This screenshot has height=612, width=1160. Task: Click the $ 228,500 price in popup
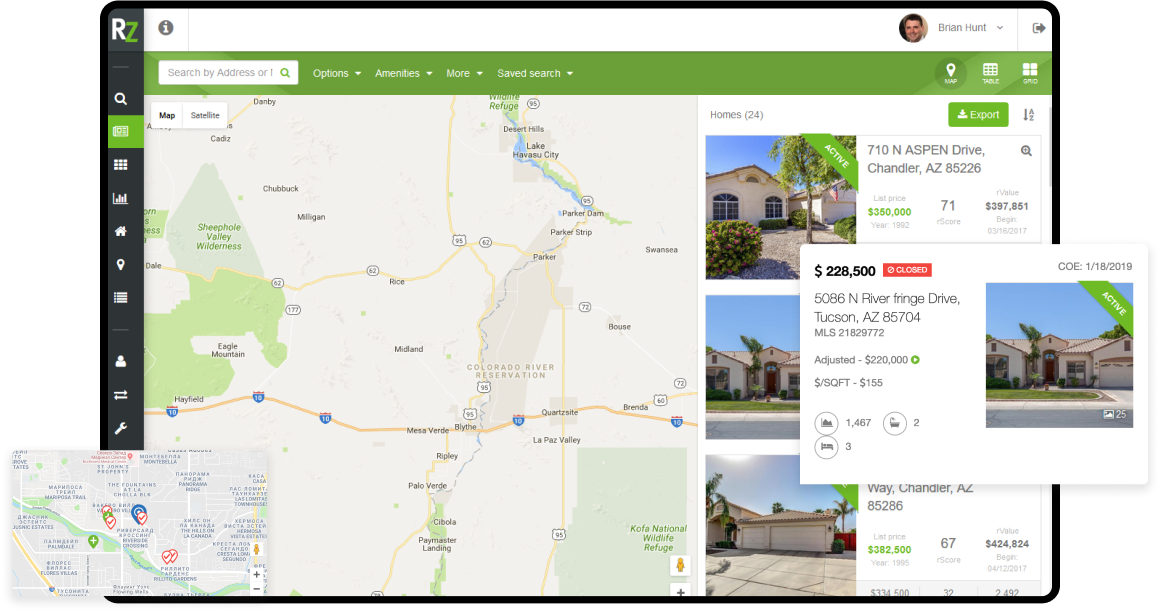pyautogui.click(x=844, y=271)
